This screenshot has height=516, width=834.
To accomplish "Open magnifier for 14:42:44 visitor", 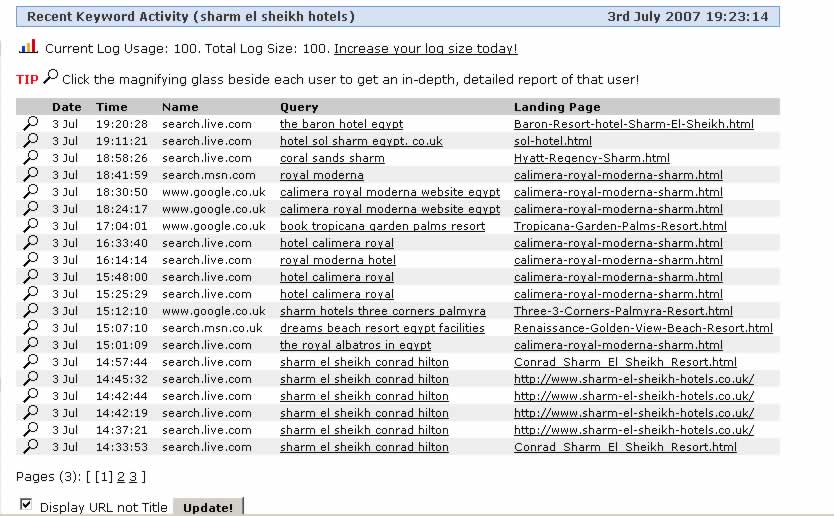I will pos(31,396).
